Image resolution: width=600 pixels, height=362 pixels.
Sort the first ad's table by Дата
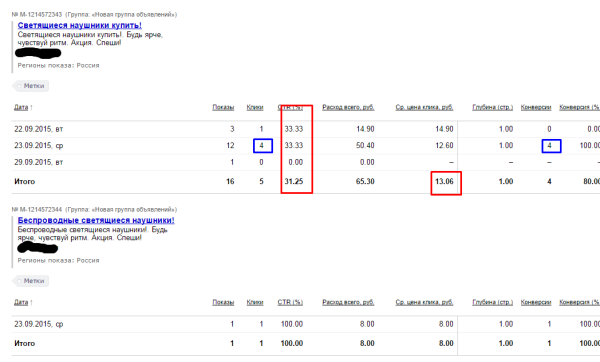point(21,108)
